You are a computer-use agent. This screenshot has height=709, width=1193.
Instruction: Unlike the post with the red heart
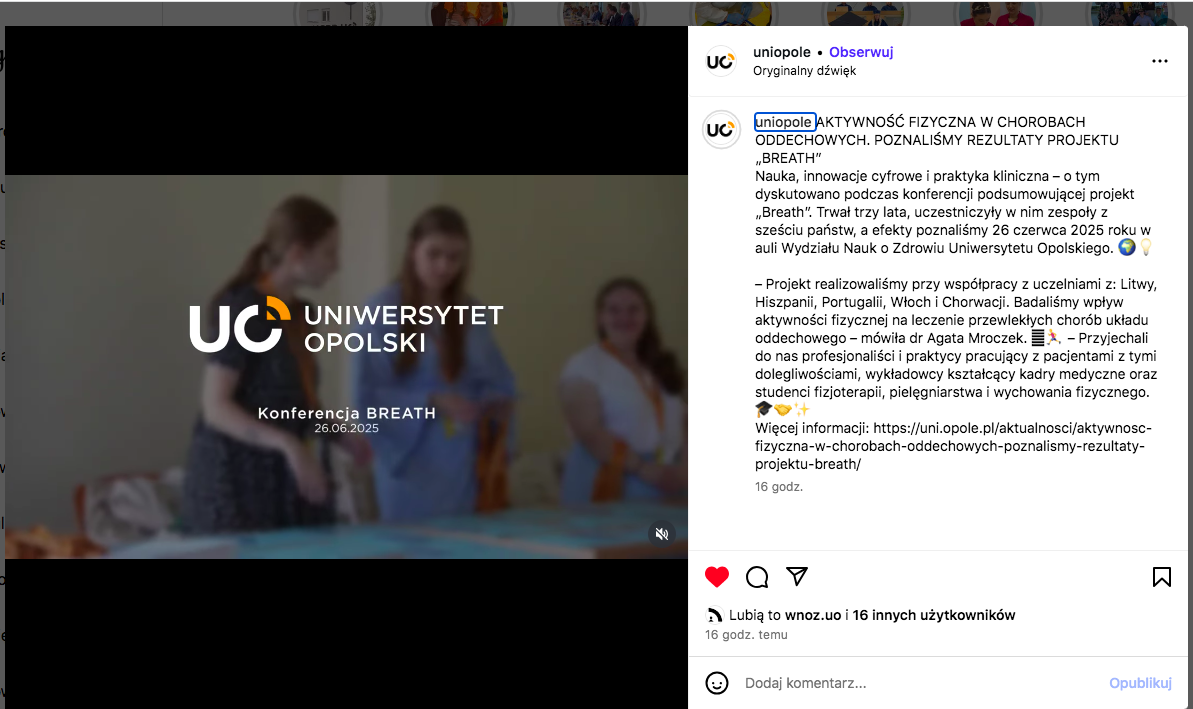point(717,577)
